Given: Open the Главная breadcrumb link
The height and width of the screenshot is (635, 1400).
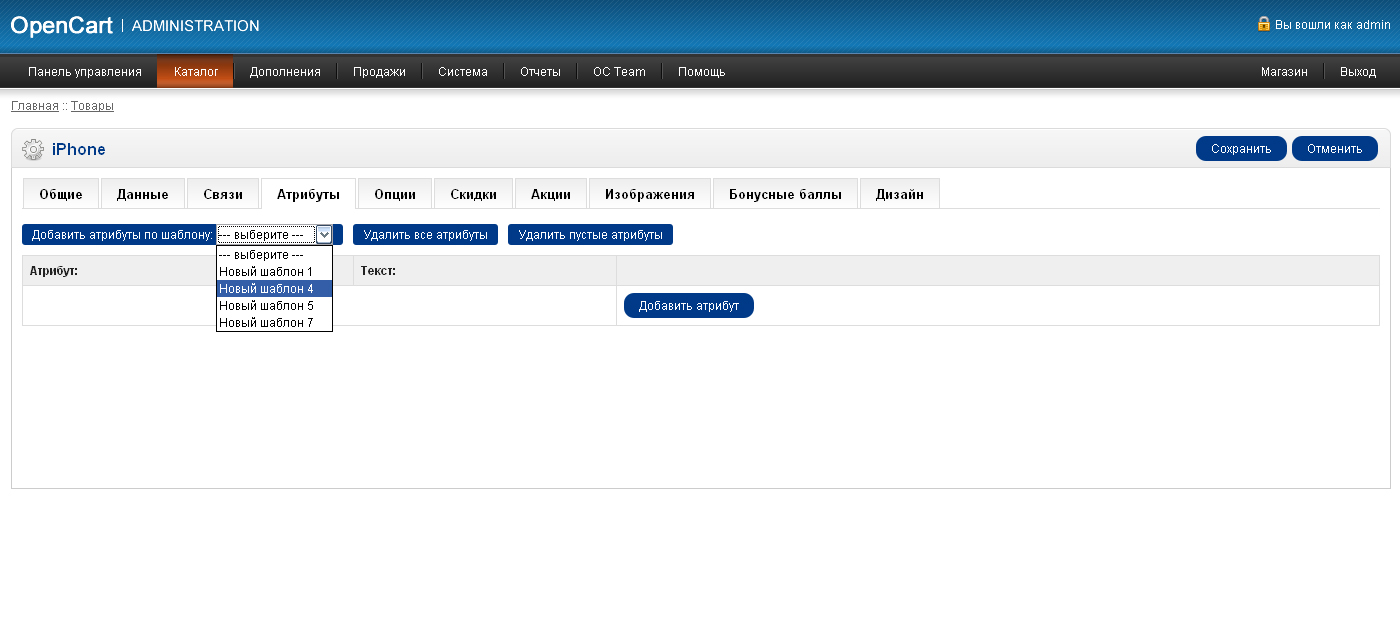Looking at the screenshot, I should 35,106.
